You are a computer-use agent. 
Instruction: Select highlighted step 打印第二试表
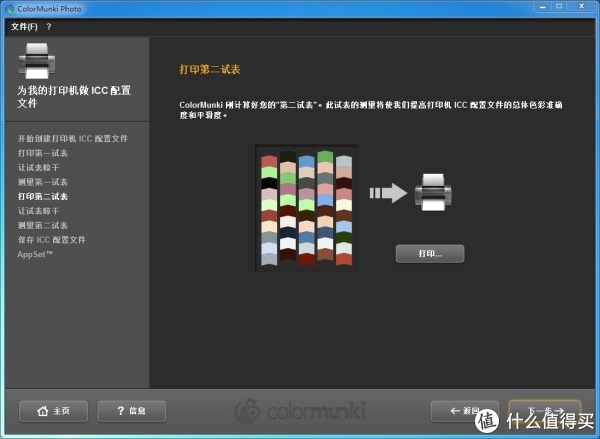point(43,196)
